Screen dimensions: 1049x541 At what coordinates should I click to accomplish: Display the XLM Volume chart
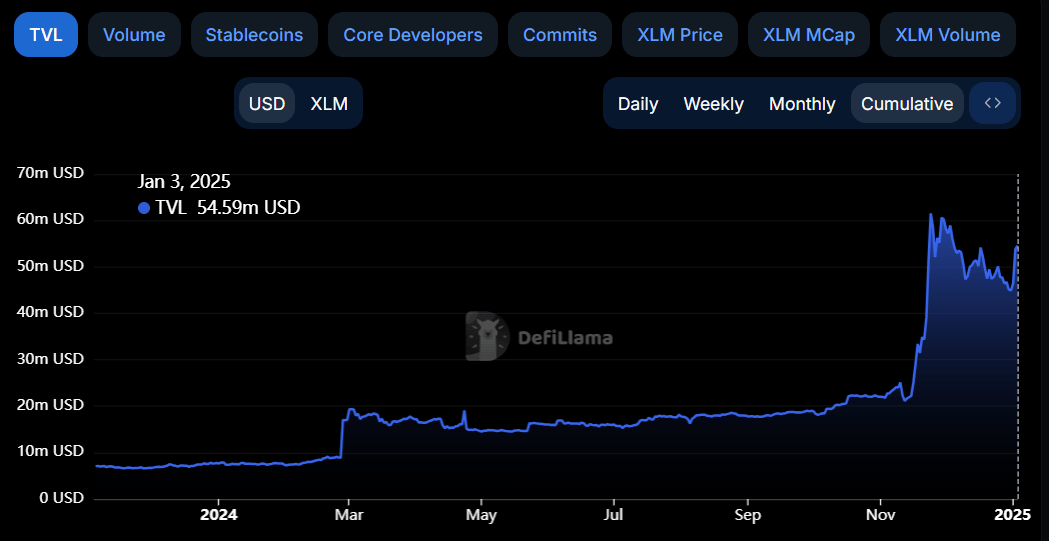click(947, 35)
